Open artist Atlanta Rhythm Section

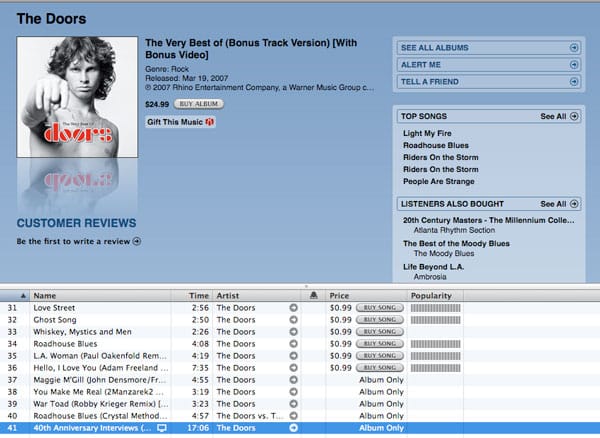click(454, 230)
